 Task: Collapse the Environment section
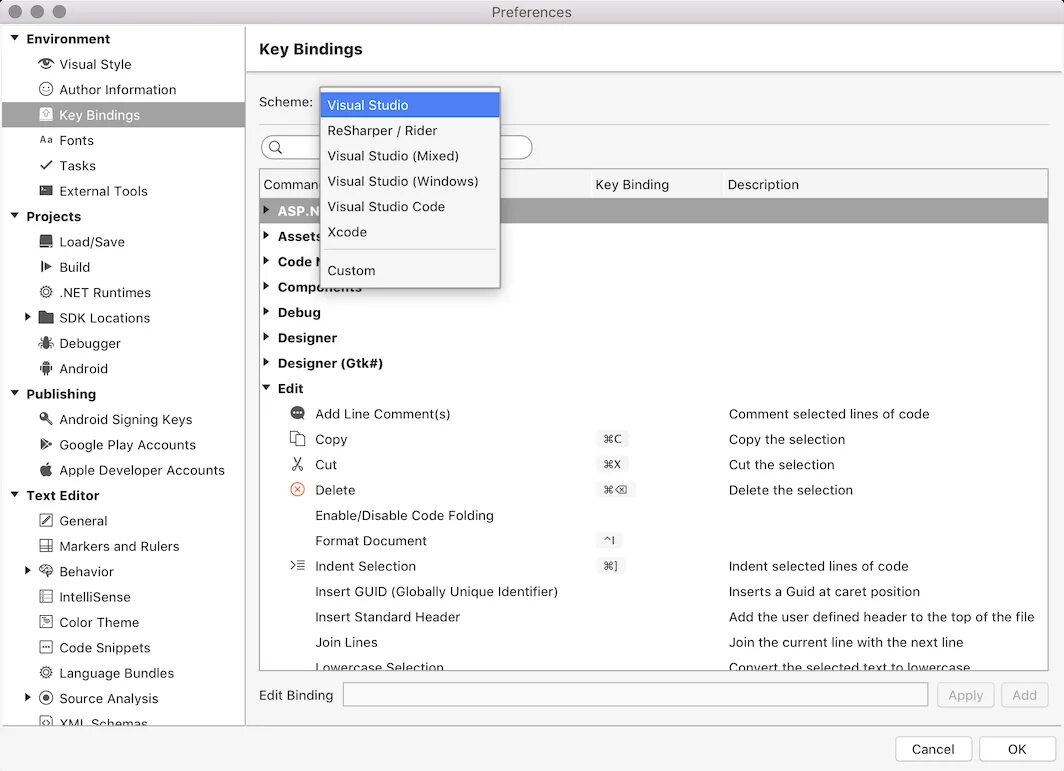pos(15,39)
